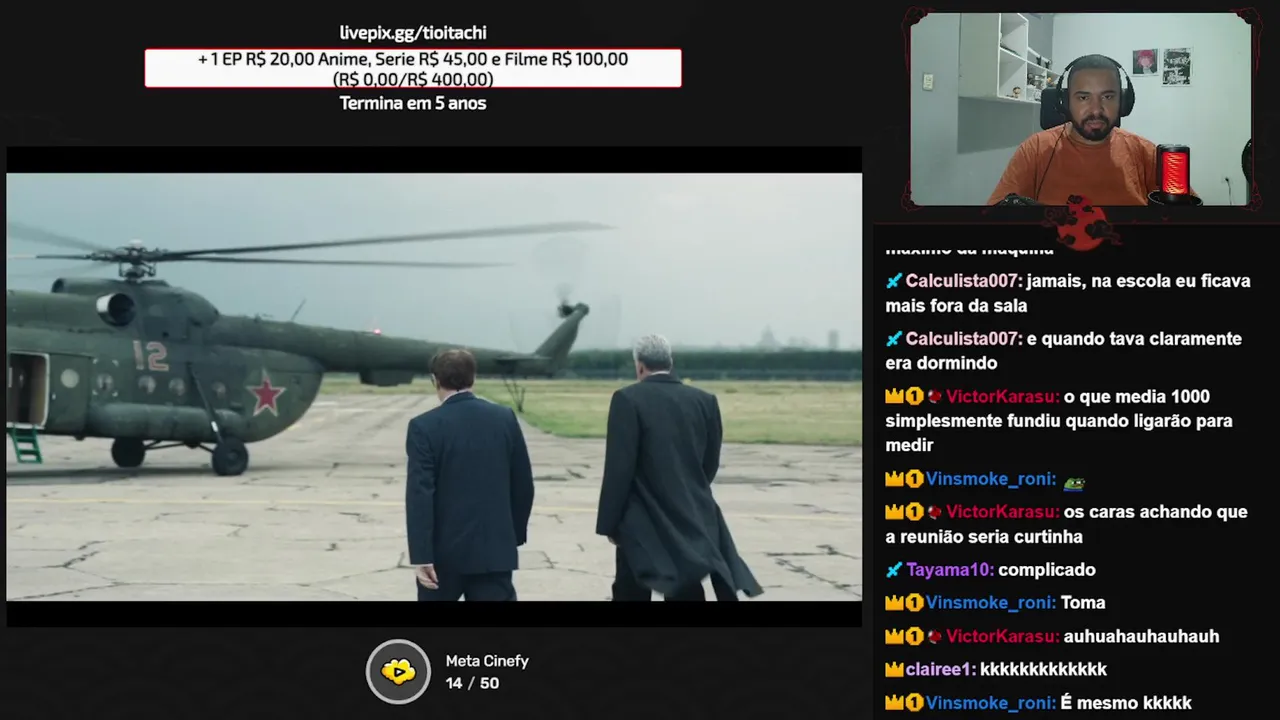This screenshot has height=720, width=1280.
Task: Click the number 1 badge on "os caras achando" message
Action: tap(914, 512)
